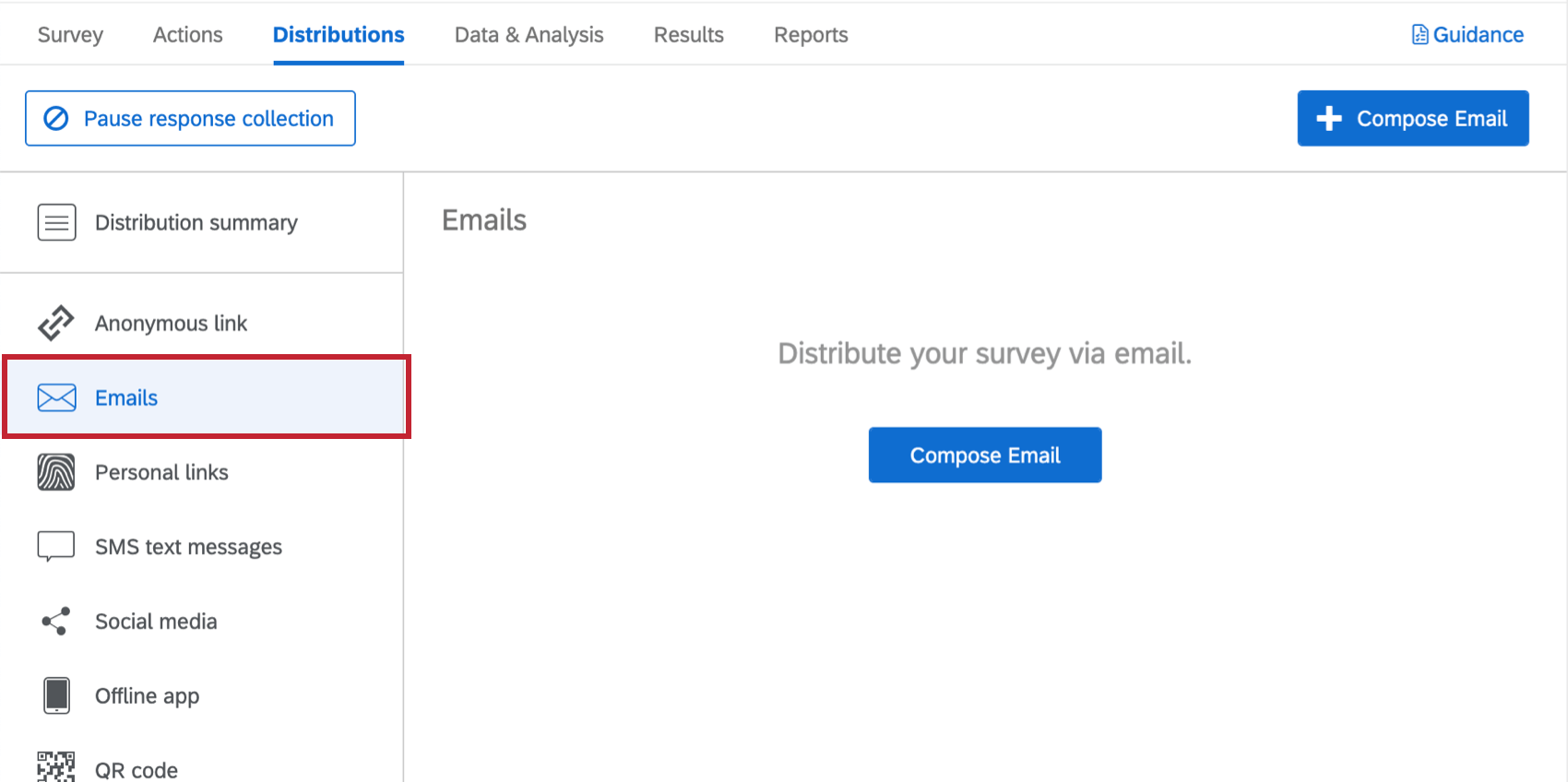Click the top-right Compose Email button
The width and height of the screenshot is (1568, 782).
1412,118
